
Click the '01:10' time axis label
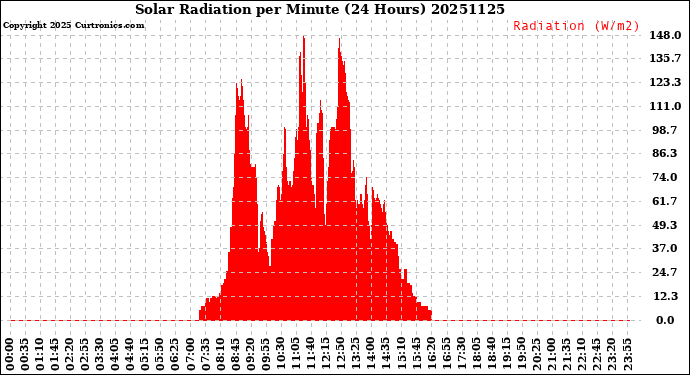(x=40, y=355)
